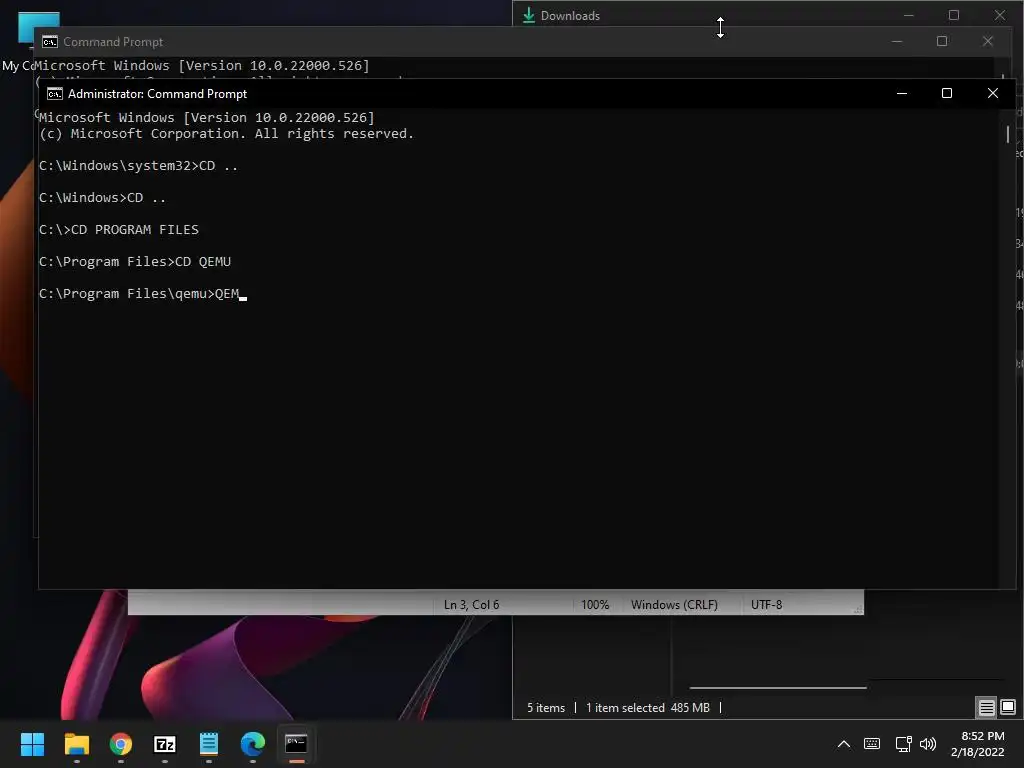This screenshot has width=1024, height=768.
Task: Click the Notepad Ln 3, Col 6 status
Action: (x=471, y=605)
